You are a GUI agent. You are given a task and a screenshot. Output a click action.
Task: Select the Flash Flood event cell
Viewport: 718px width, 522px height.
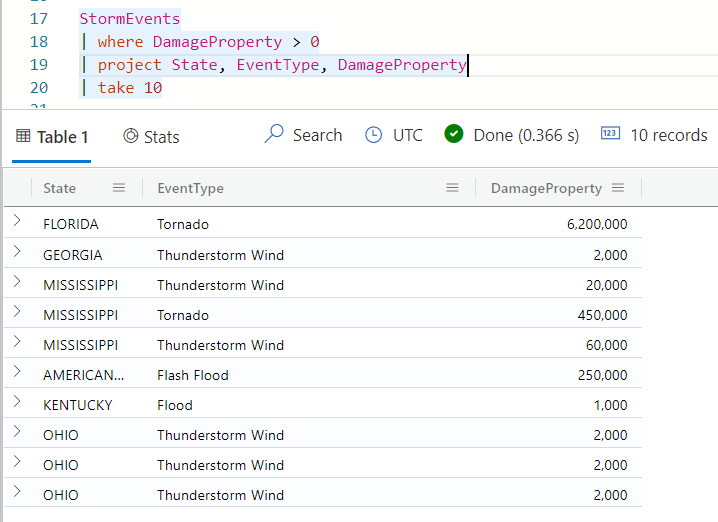pos(193,375)
